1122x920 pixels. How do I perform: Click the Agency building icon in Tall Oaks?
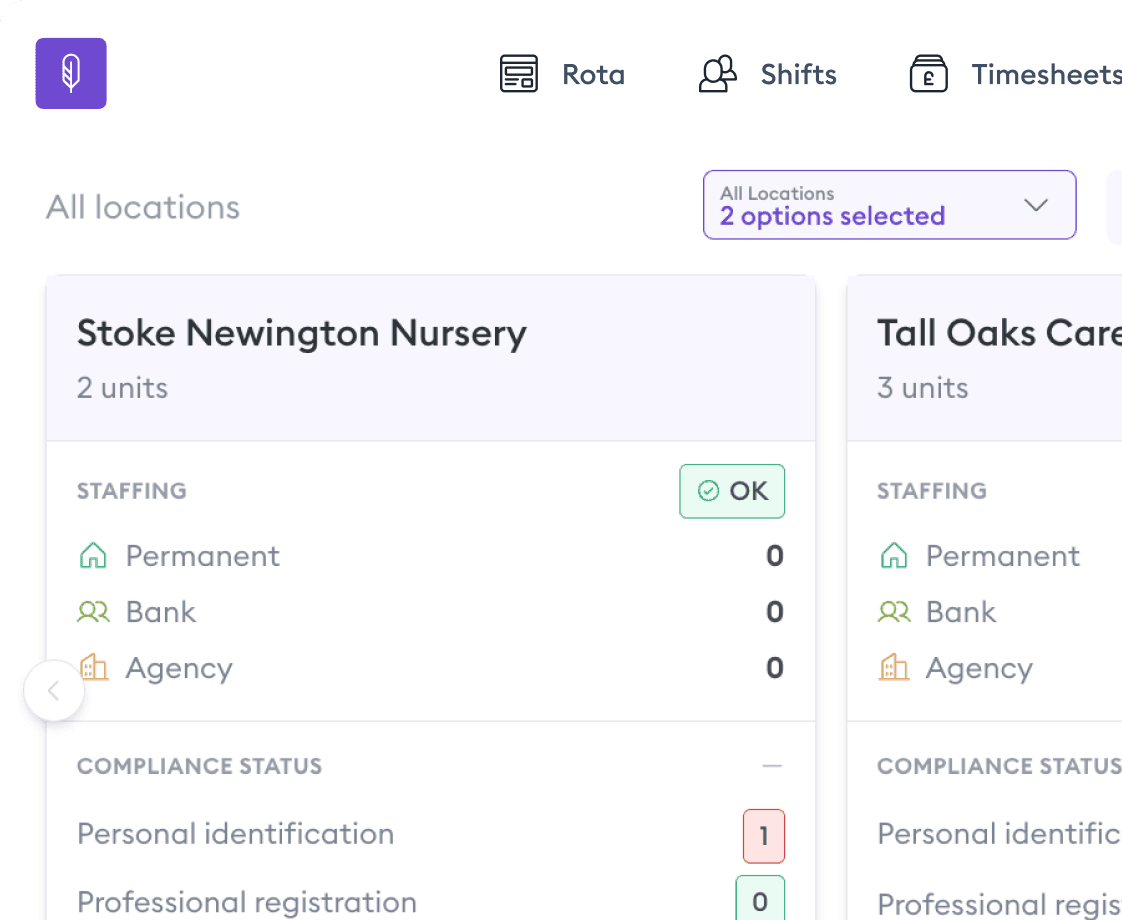(894, 667)
